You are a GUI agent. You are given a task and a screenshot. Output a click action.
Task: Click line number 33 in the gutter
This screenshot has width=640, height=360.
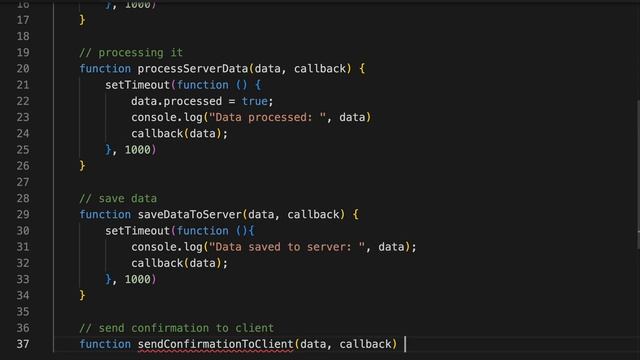(23, 279)
